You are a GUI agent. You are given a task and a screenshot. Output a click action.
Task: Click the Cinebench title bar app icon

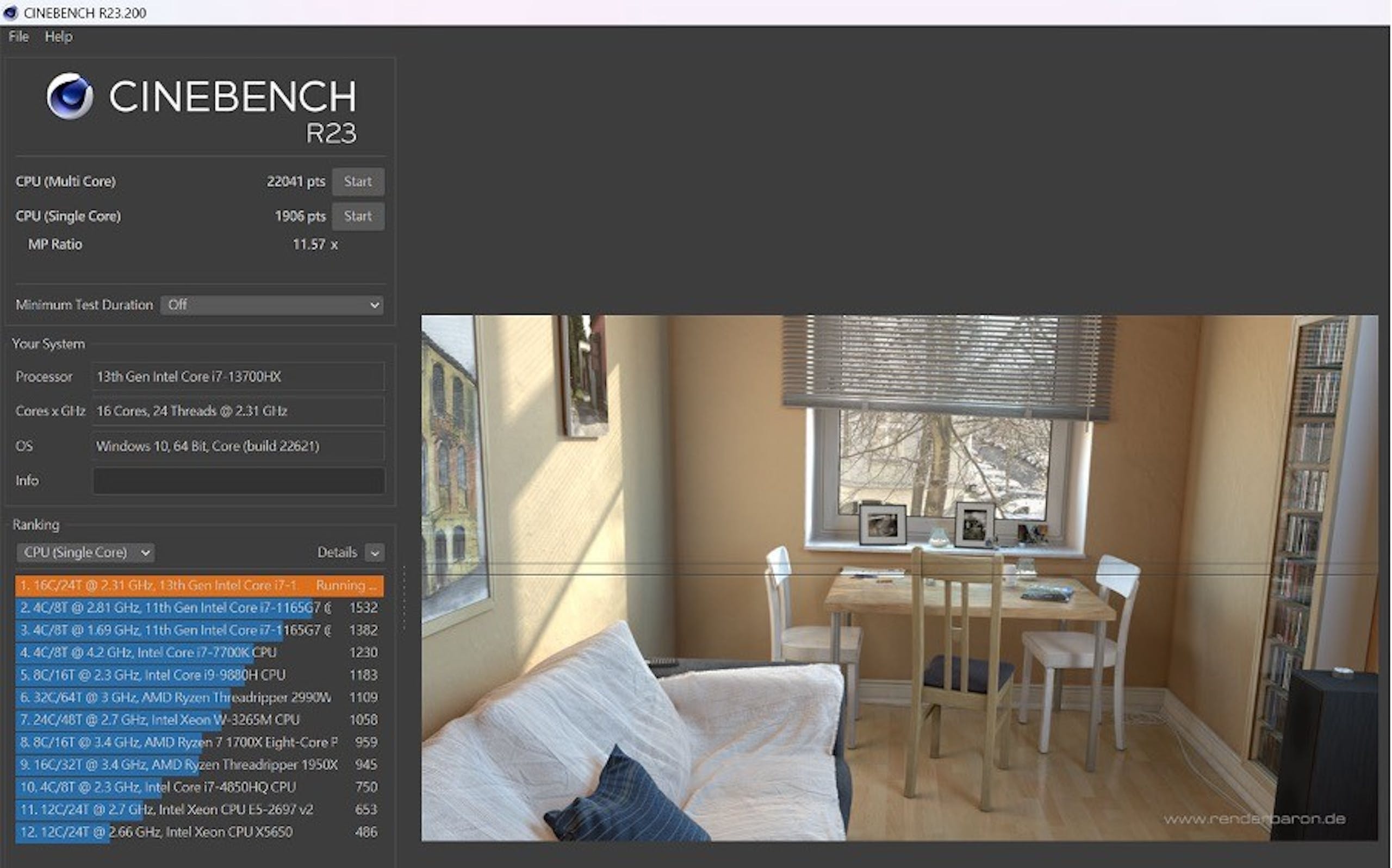pyautogui.click(x=10, y=13)
